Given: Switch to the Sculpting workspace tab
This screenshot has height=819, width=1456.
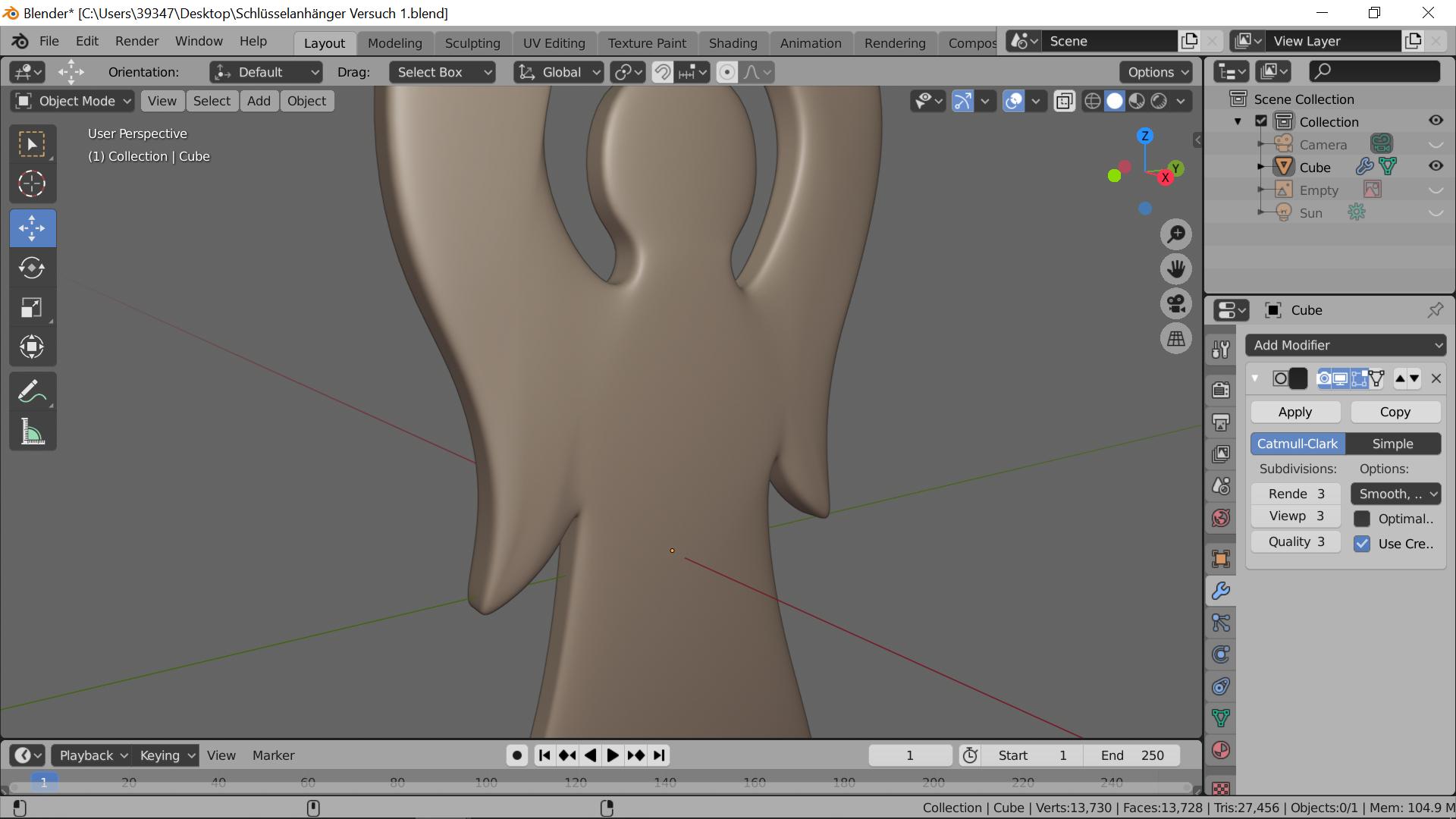Looking at the screenshot, I should tap(472, 43).
